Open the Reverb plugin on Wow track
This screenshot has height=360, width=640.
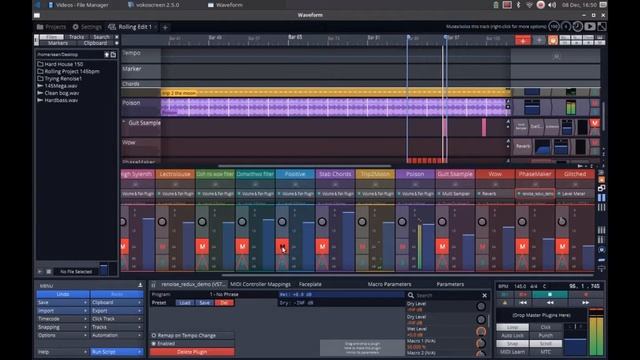pos(523,146)
